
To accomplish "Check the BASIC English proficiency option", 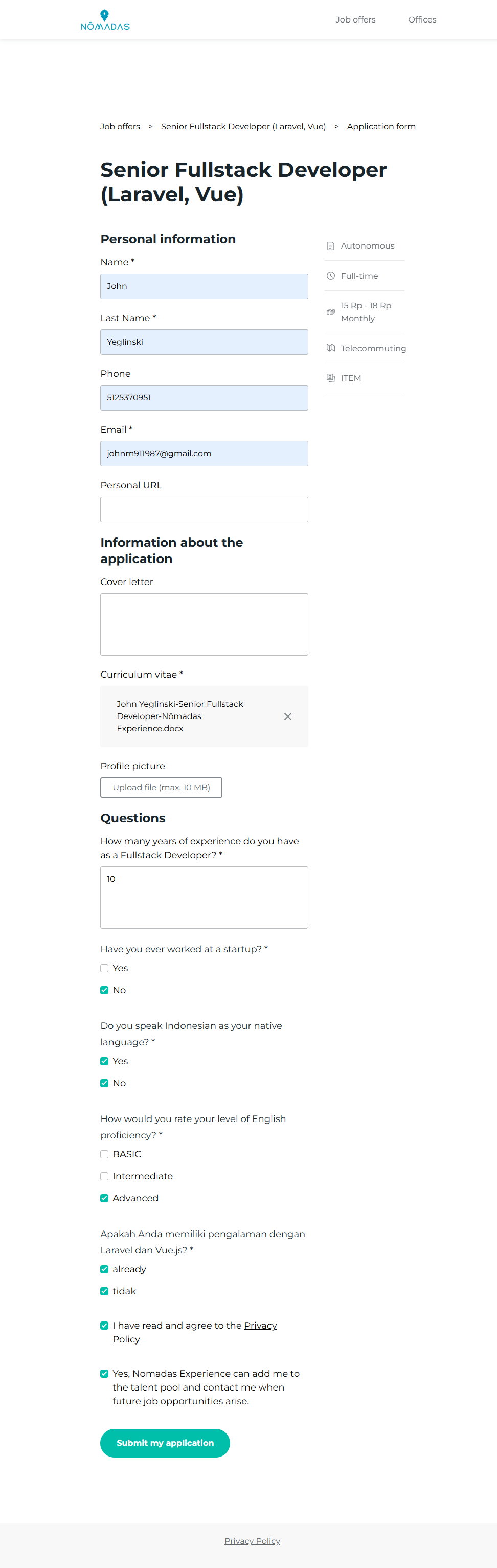I will click(105, 1154).
